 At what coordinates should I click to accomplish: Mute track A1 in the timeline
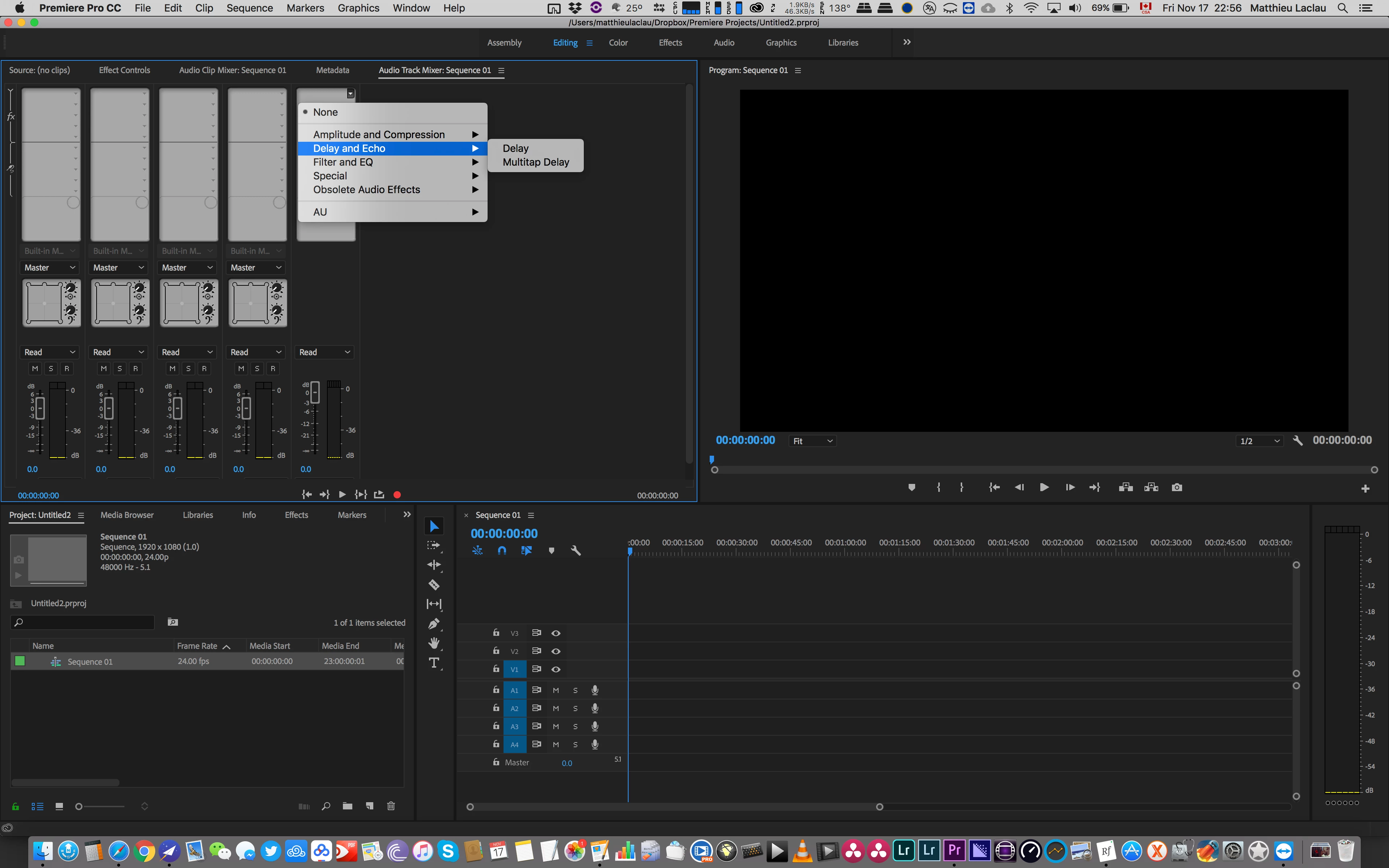tap(556, 690)
